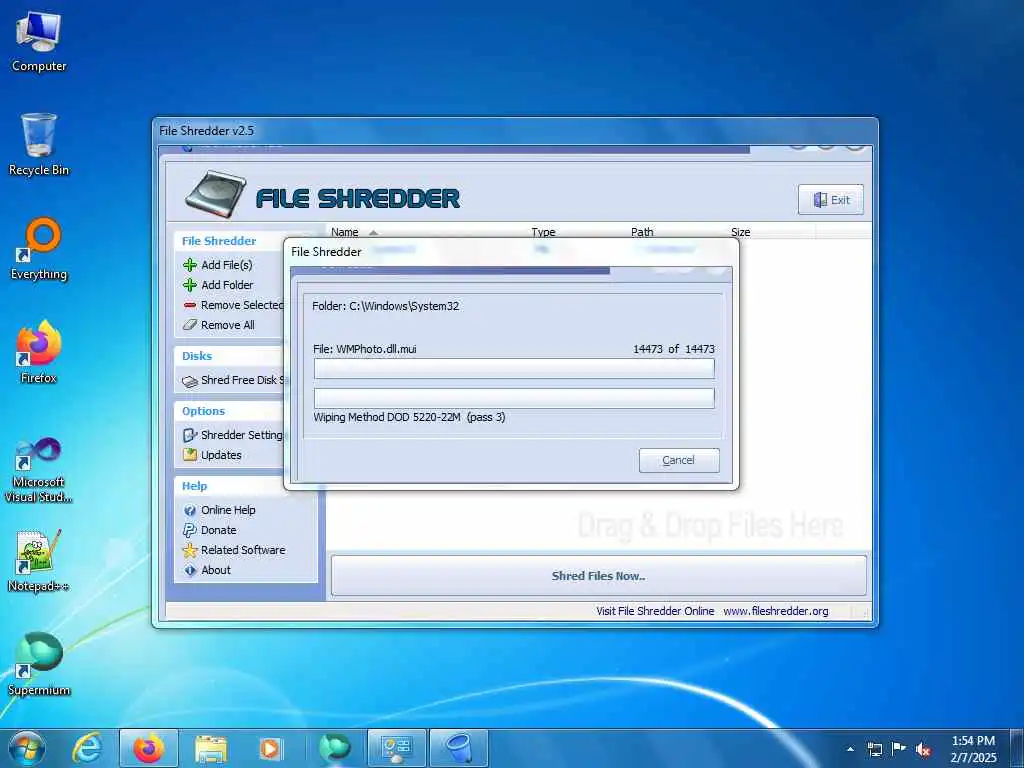Select the Supermium desktop shortcut
The height and width of the screenshot is (768, 1024).
pyautogui.click(x=39, y=664)
